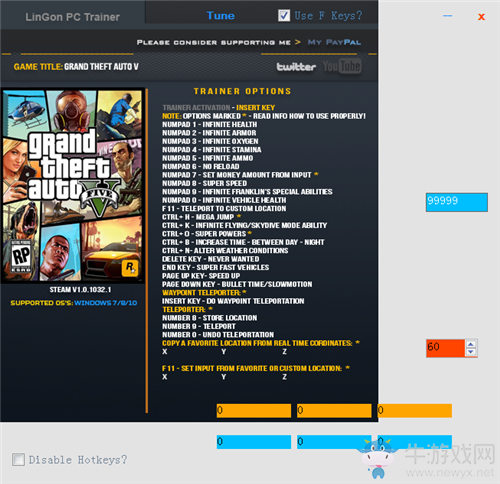Decrease the 60 value with down arrow

(471, 352)
